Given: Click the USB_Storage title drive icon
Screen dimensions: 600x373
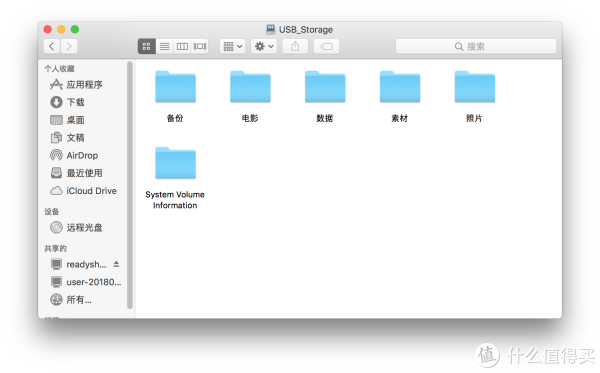Looking at the screenshot, I should click(x=271, y=29).
